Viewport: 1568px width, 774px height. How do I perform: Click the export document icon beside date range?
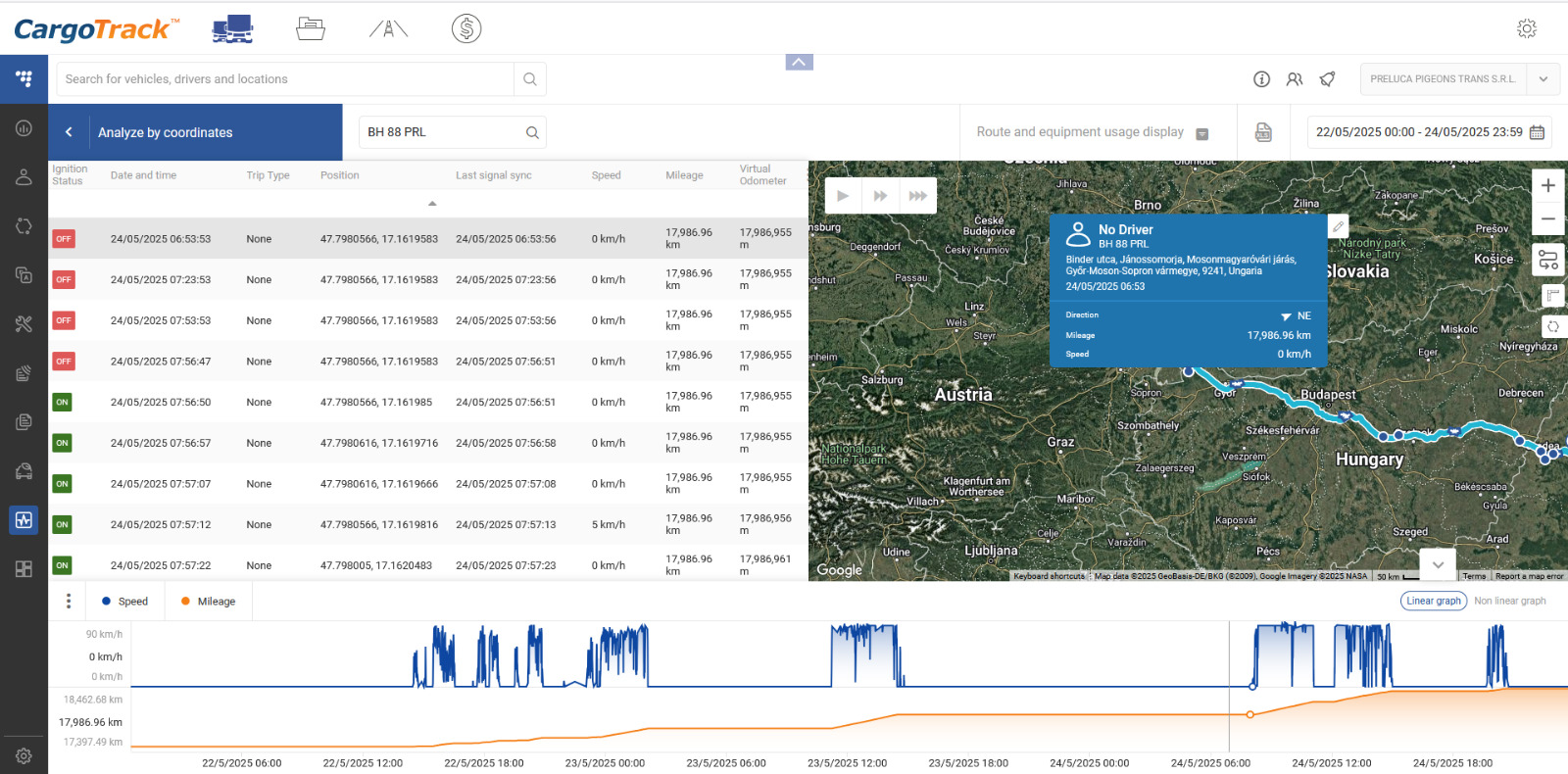coord(1263,132)
